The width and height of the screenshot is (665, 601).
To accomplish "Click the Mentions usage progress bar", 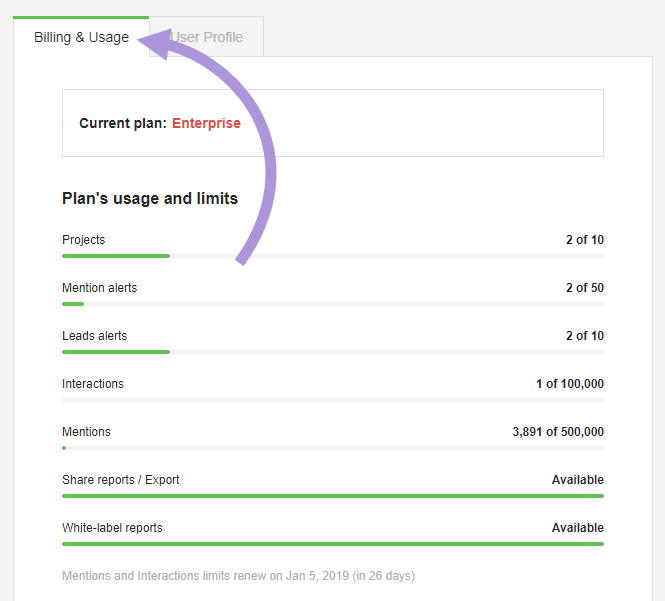I will [x=333, y=448].
